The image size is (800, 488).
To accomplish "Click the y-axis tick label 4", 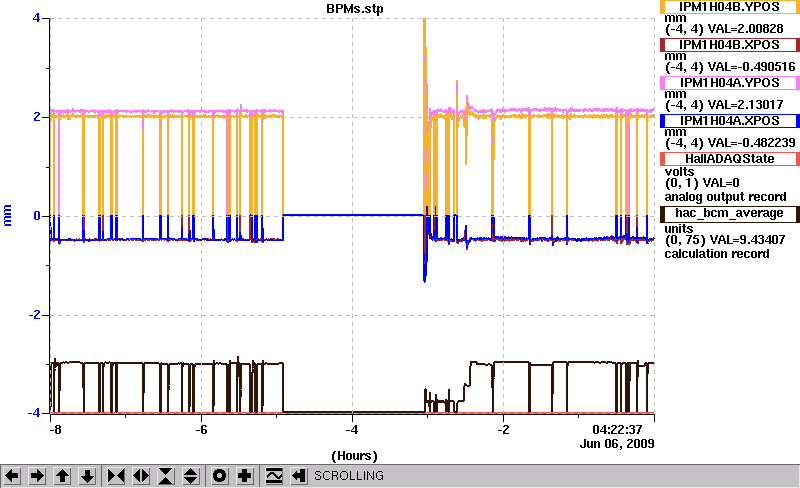I will coord(36,18).
